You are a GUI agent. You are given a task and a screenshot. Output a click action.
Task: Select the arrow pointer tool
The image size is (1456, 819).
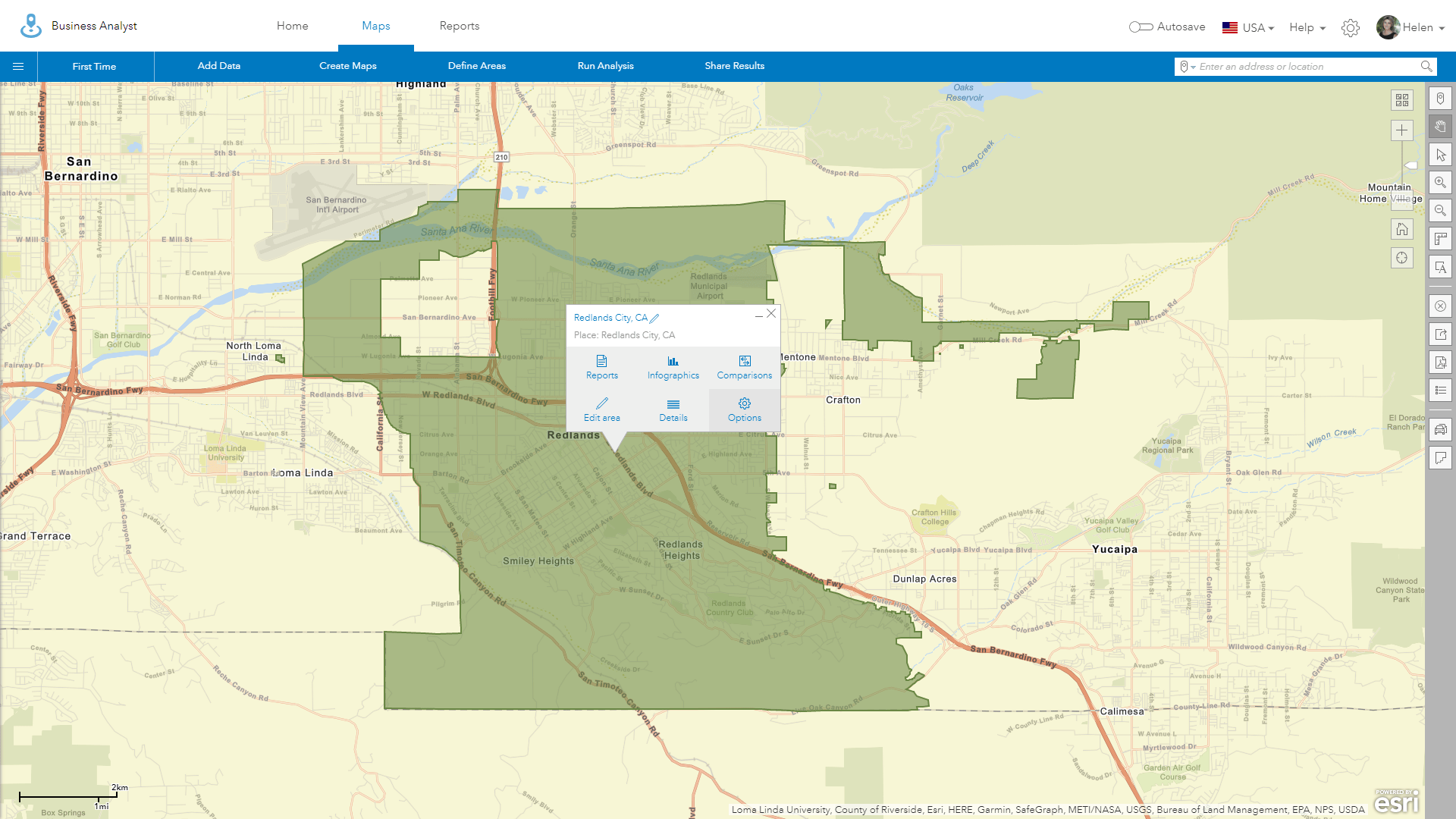click(x=1440, y=155)
